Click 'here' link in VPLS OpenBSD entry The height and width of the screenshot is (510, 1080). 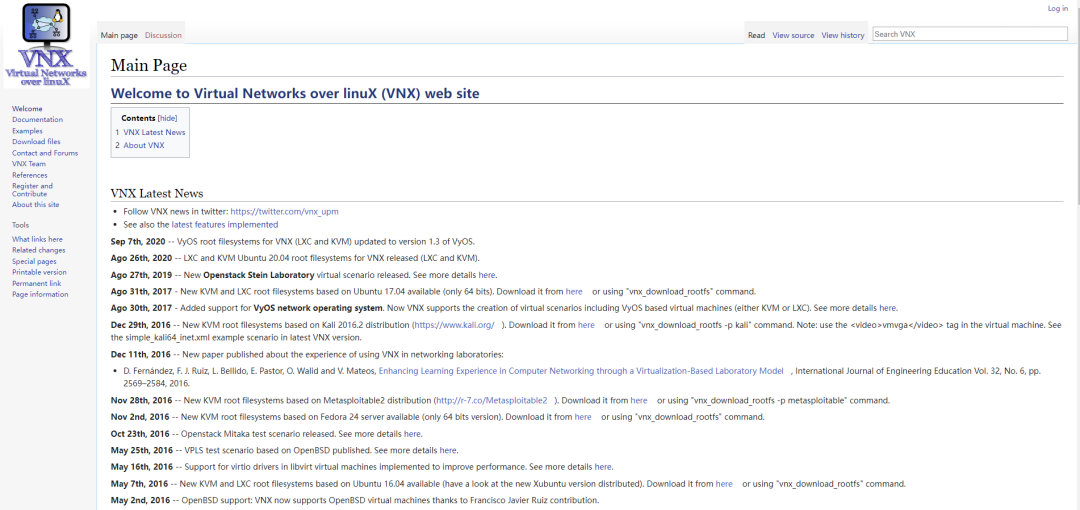pos(448,451)
